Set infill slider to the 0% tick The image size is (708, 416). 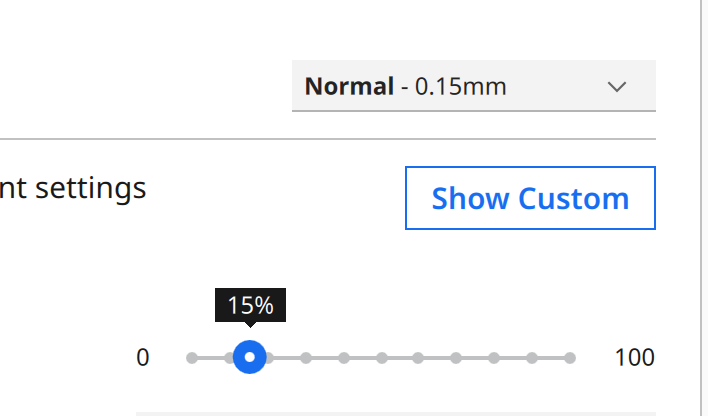[x=192, y=357]
